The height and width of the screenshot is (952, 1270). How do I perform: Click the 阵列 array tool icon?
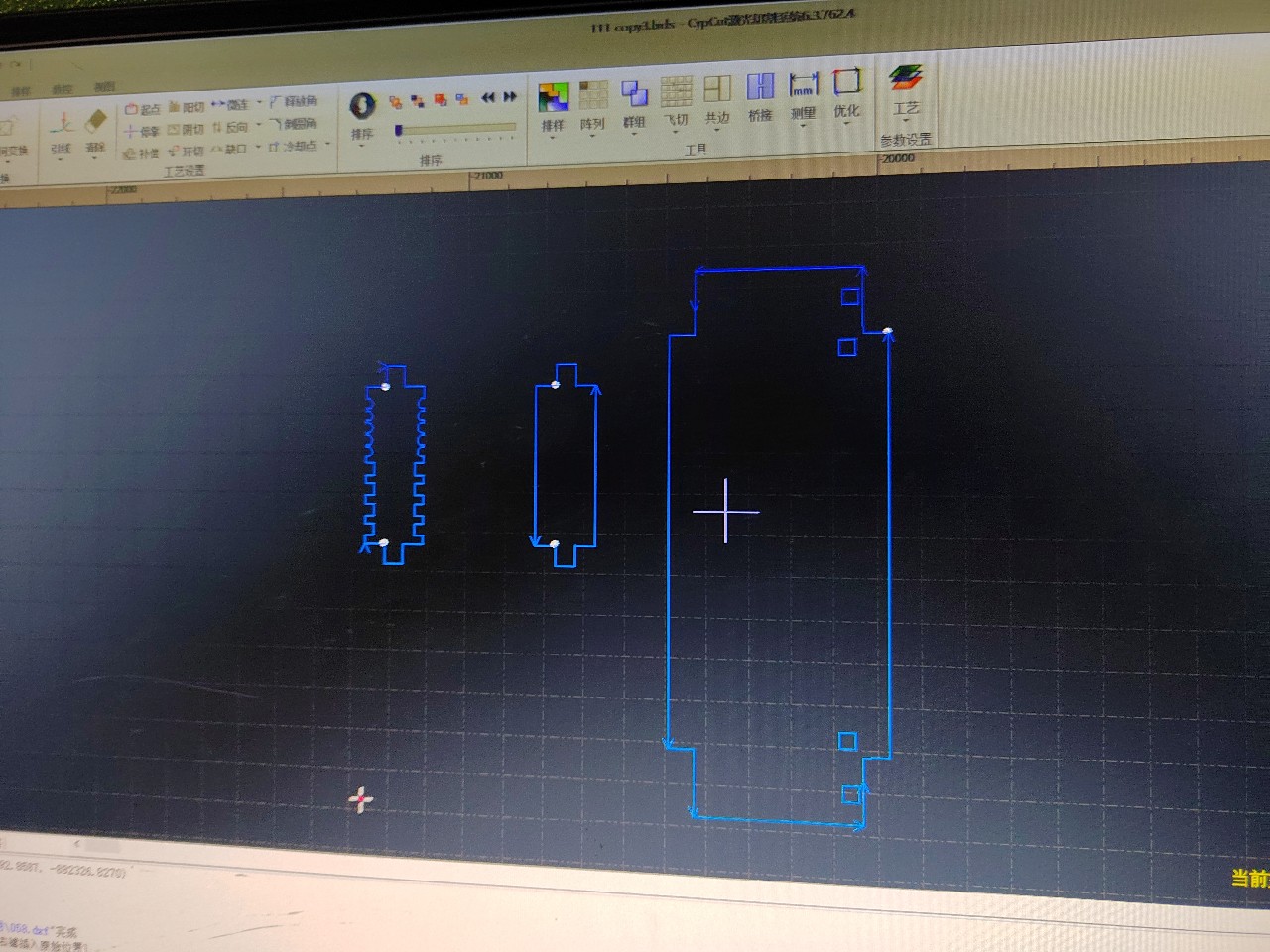(x=593, y=97)
